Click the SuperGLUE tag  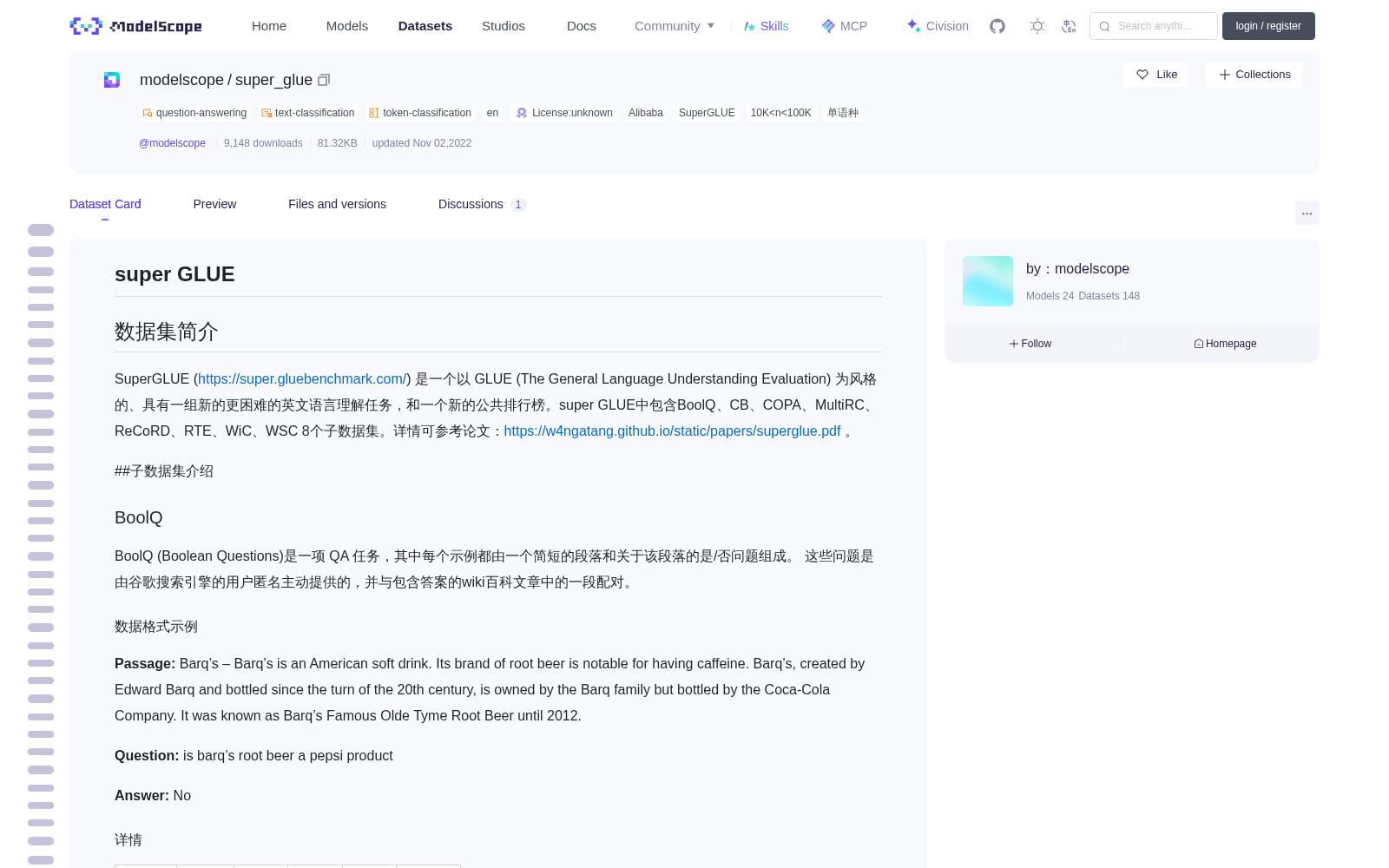coord(707,113)
